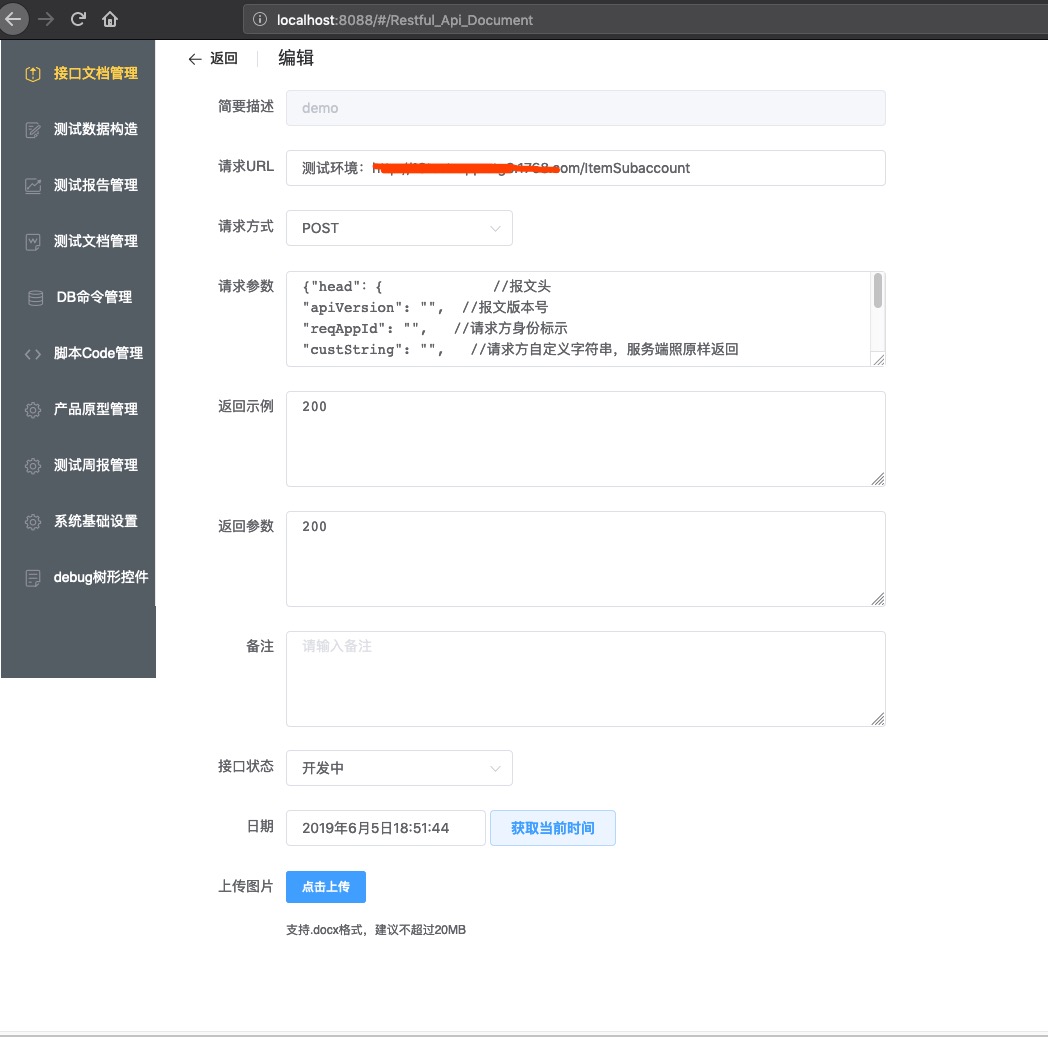The height and width of the screenshot is (1037, 1048).
Task: Click the 编辑 page title
Action: pos(296,58)
